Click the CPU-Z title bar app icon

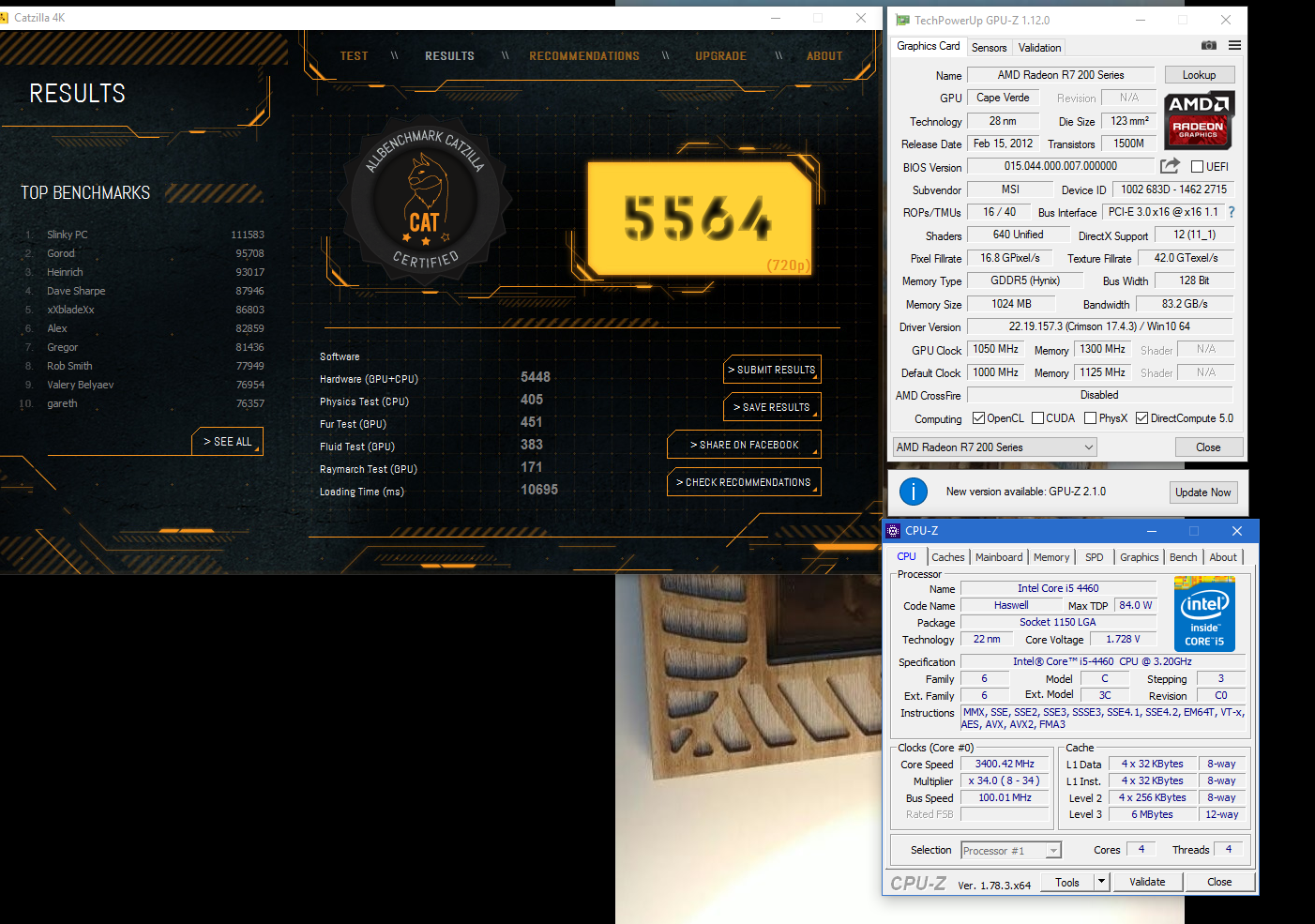893,531
